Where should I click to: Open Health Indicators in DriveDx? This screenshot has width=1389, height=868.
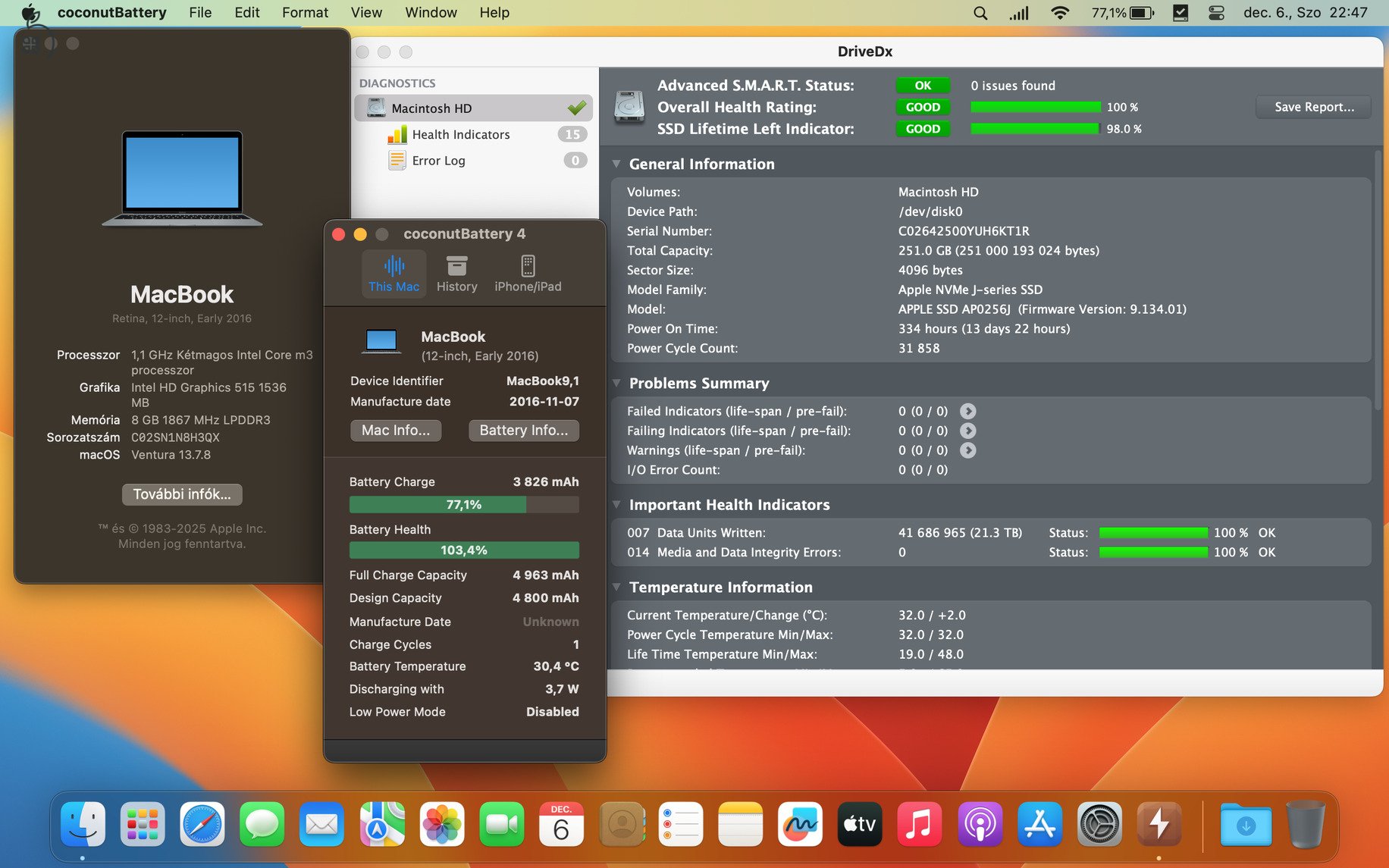(x=460, y=134)
